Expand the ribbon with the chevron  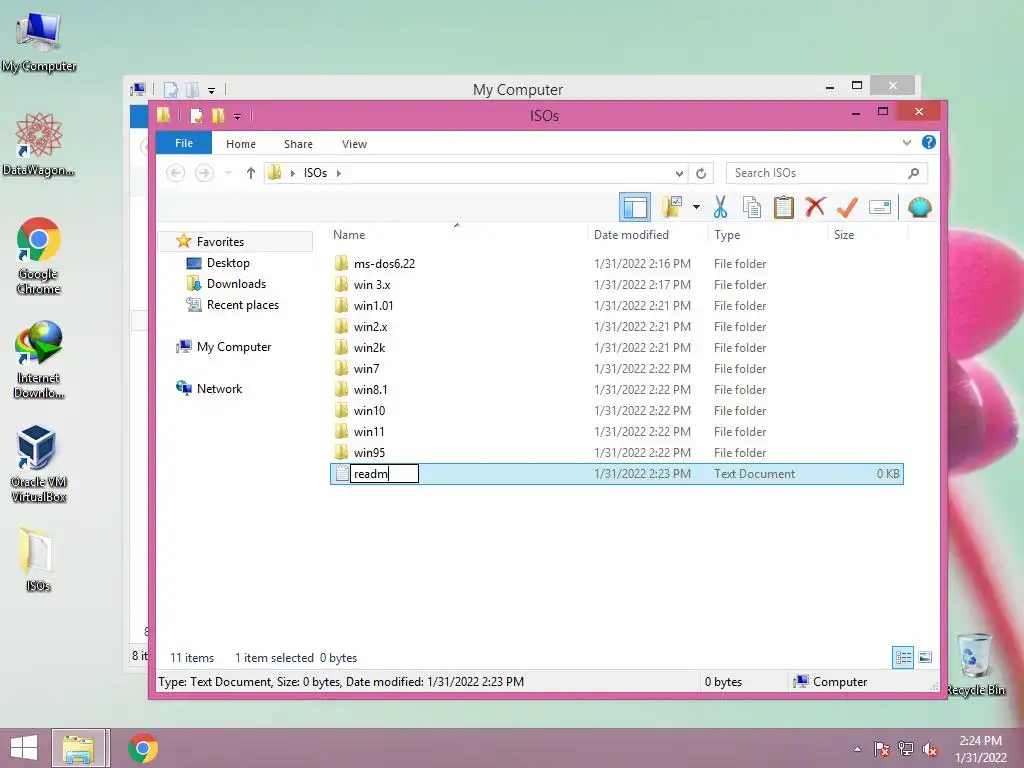coord(906,142)
